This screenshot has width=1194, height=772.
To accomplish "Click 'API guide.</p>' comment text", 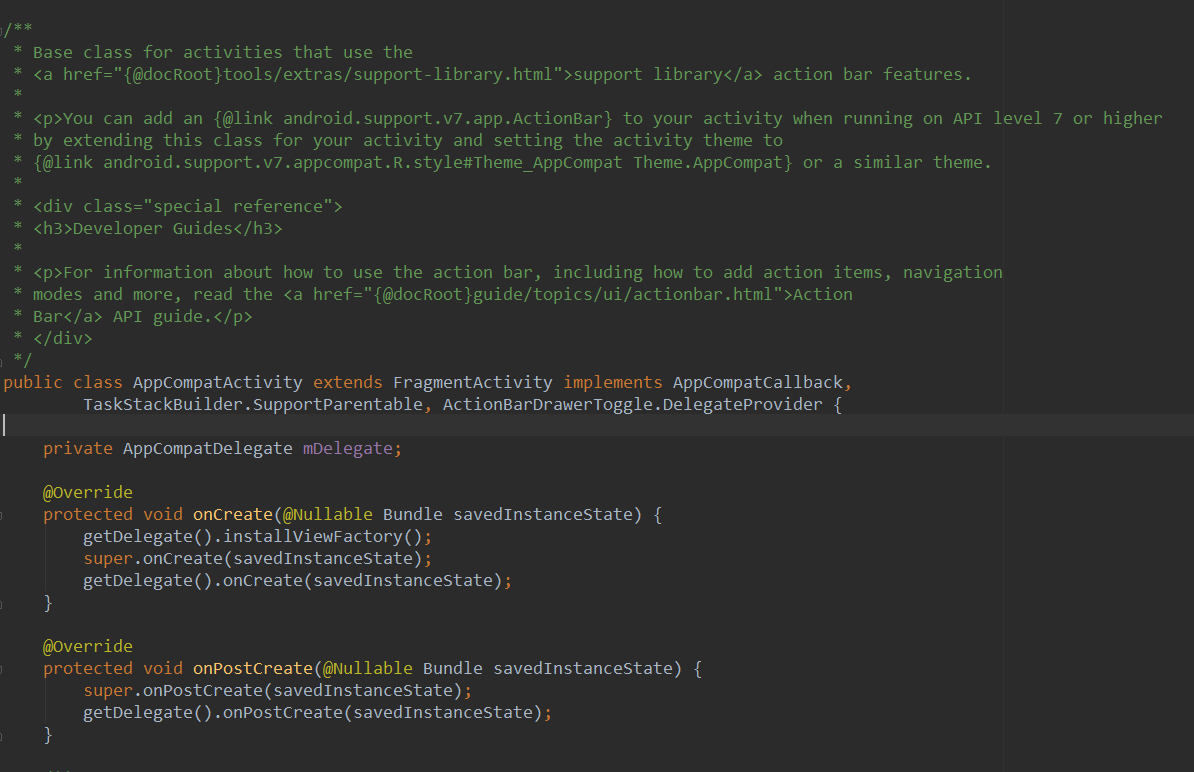I will pos(183,317).
